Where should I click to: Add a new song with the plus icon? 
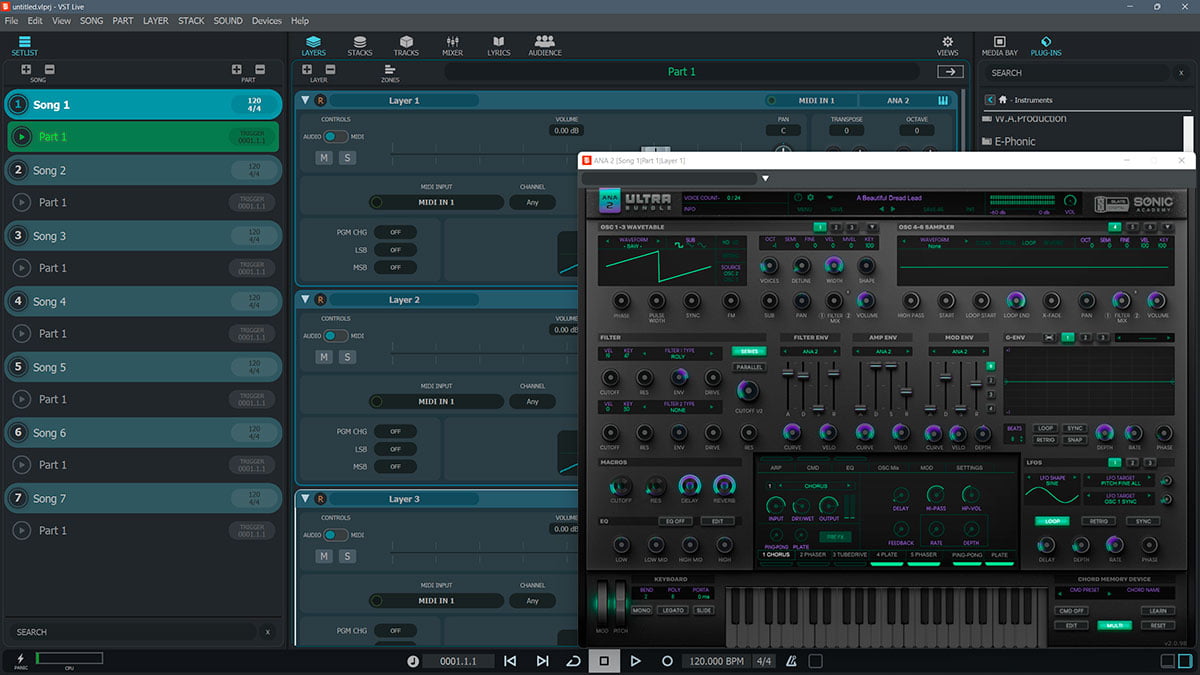(x=26, y=69)
